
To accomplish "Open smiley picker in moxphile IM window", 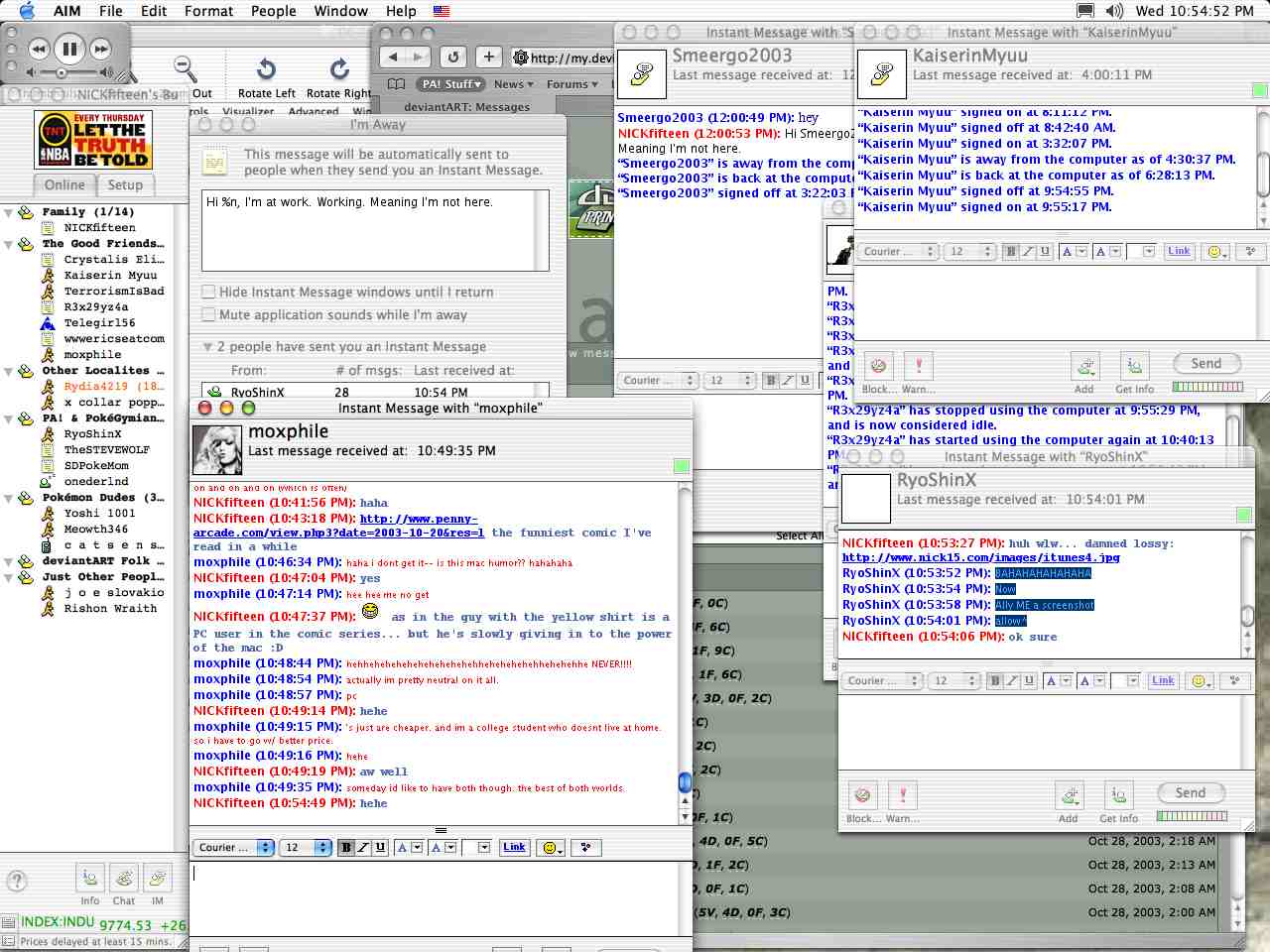I will click(551, 848).
